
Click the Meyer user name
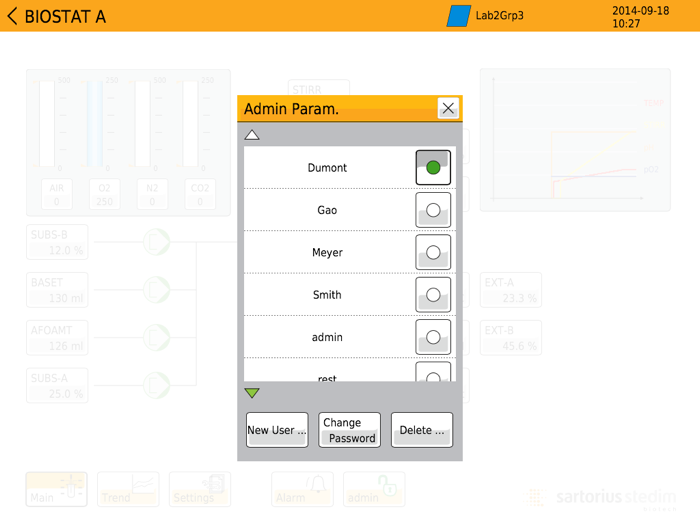(x=327, y=253)
